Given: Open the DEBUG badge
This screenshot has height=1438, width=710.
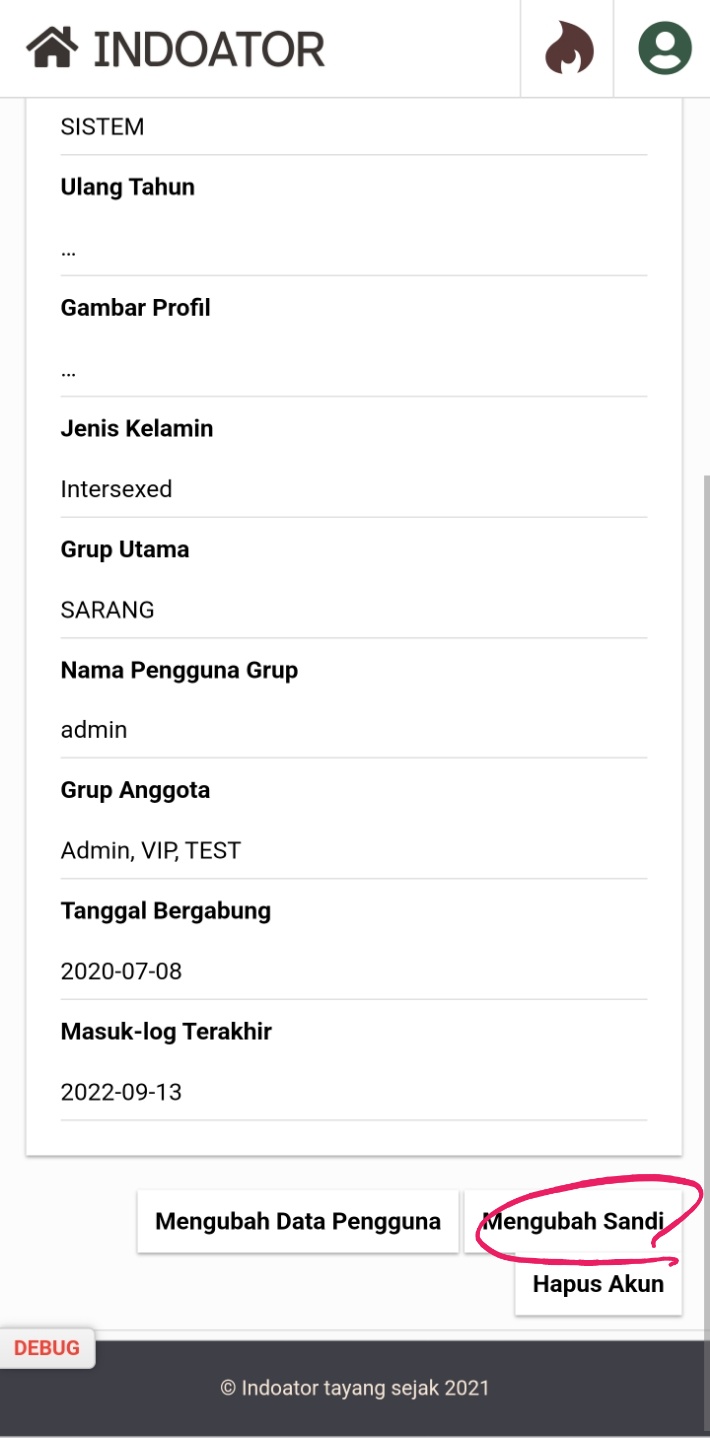Looking at the screenshot, I should 47,1348.
